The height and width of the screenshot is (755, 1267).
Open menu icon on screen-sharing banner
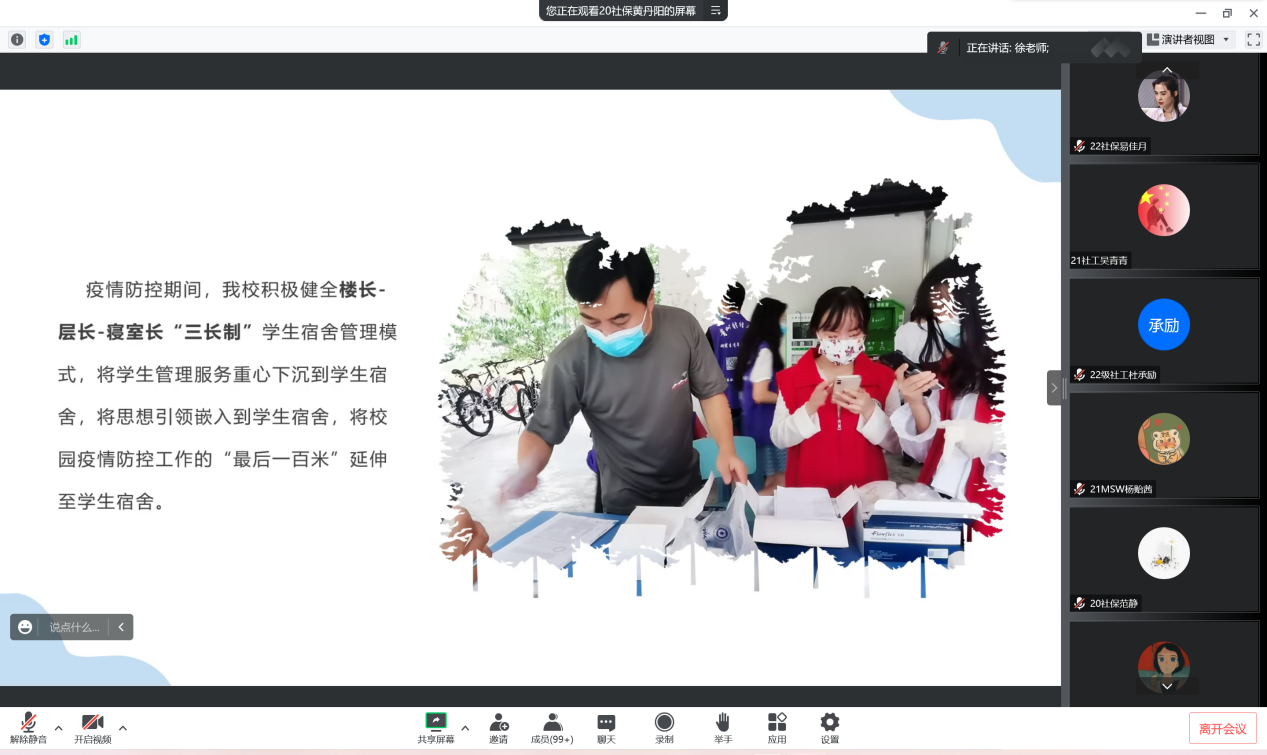click(715, 11)
